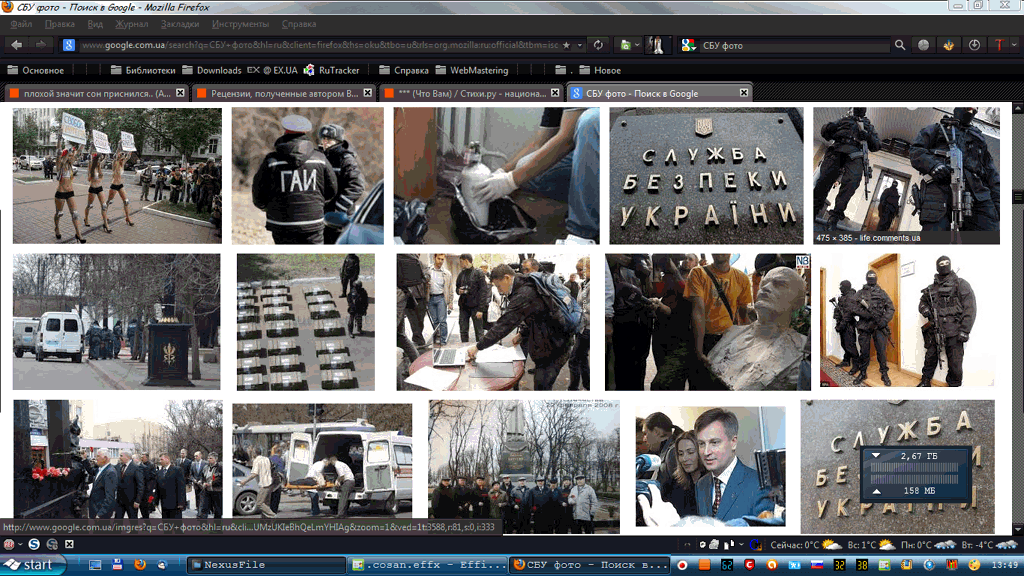Click the Firefox icon in quick launch
The image size is (1024, 576).
click(x=139, y=564)
